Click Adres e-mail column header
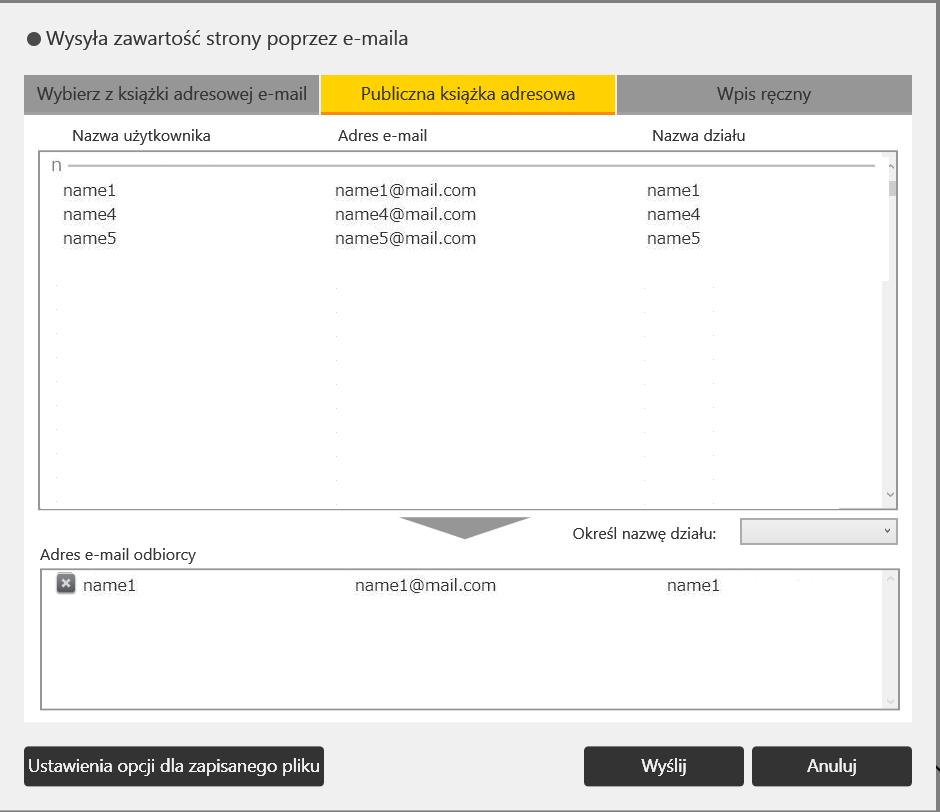Viewport: 940px width, 812px height. pos(382,136)
